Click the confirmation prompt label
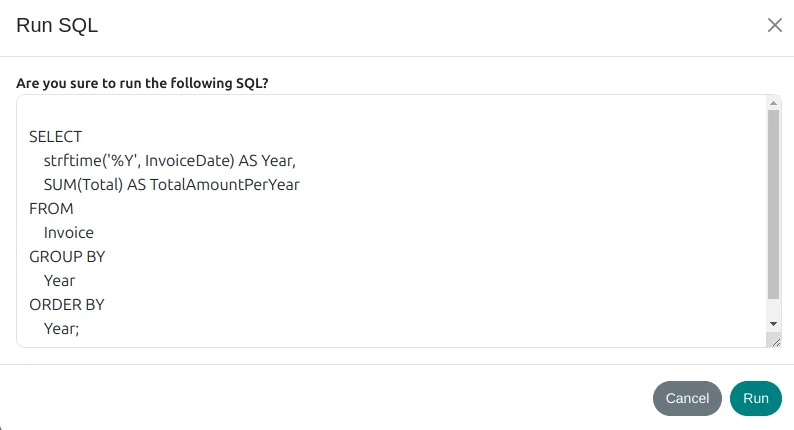This screenshot has width=794, height=430. click(142, 84)
